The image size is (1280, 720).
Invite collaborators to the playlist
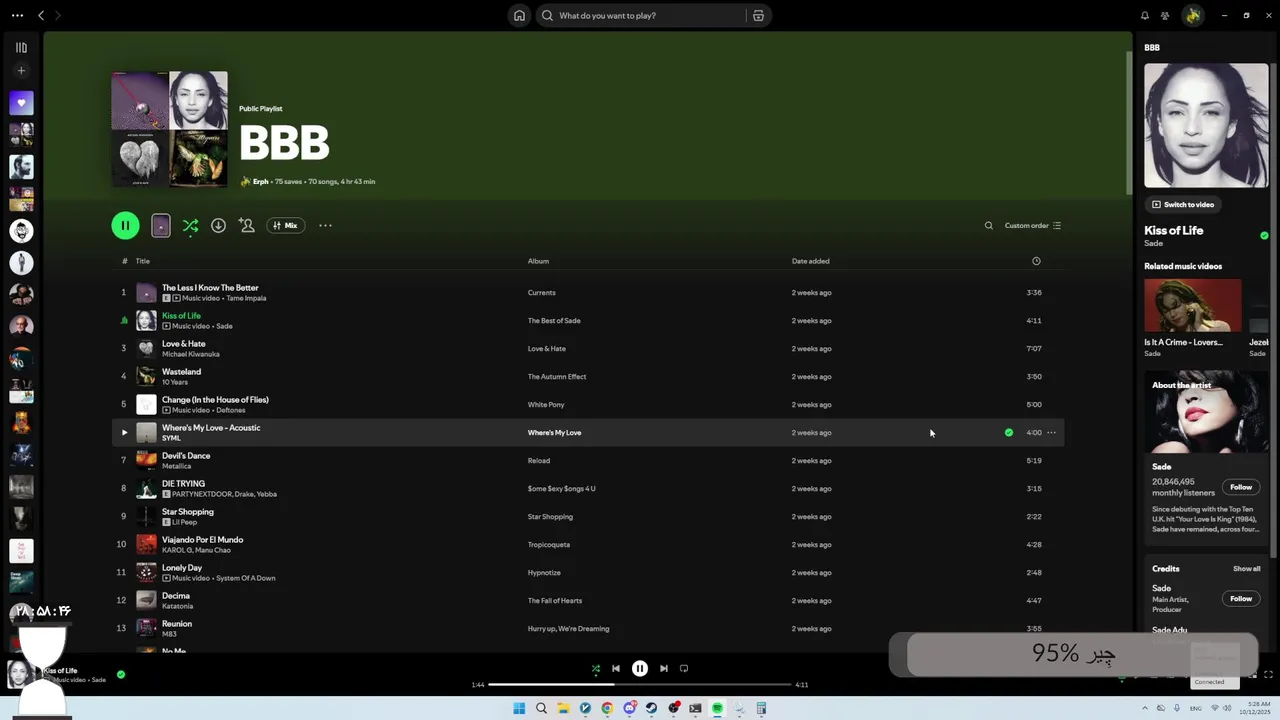point(247,225)
